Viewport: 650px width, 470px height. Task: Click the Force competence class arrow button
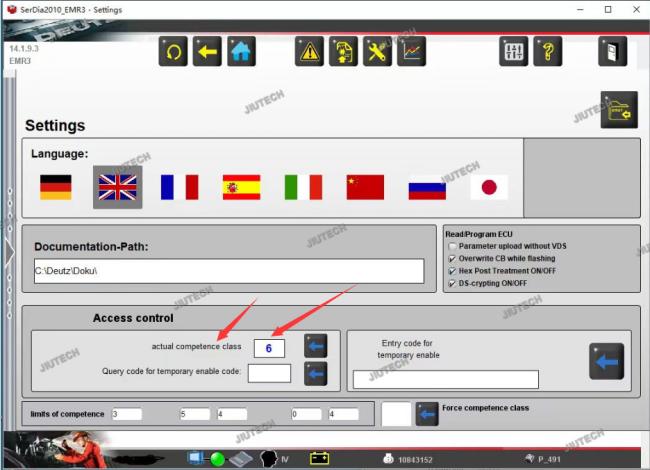pyautogui.click(x=427, y=414)
